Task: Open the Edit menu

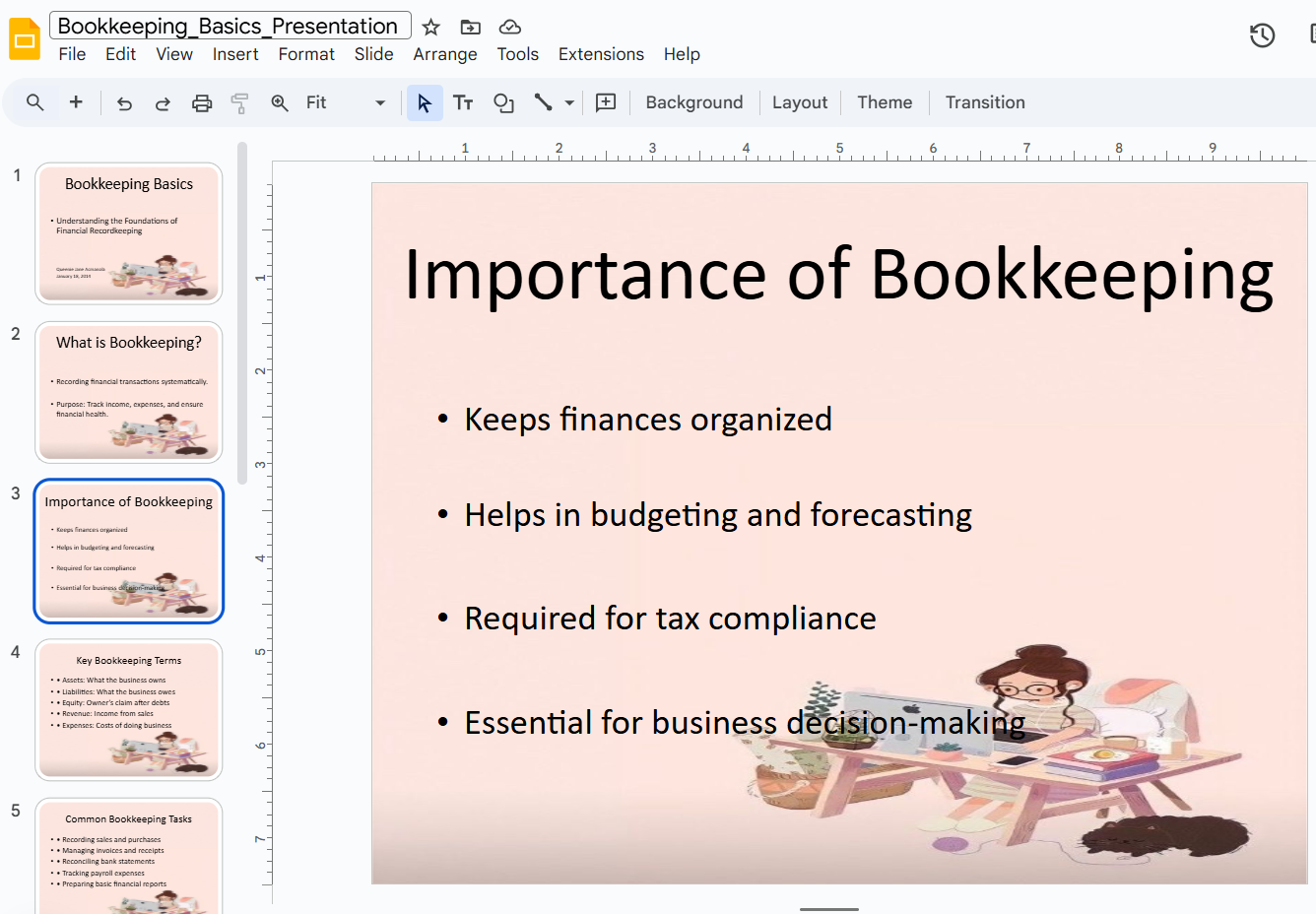Action: (120, 54)
